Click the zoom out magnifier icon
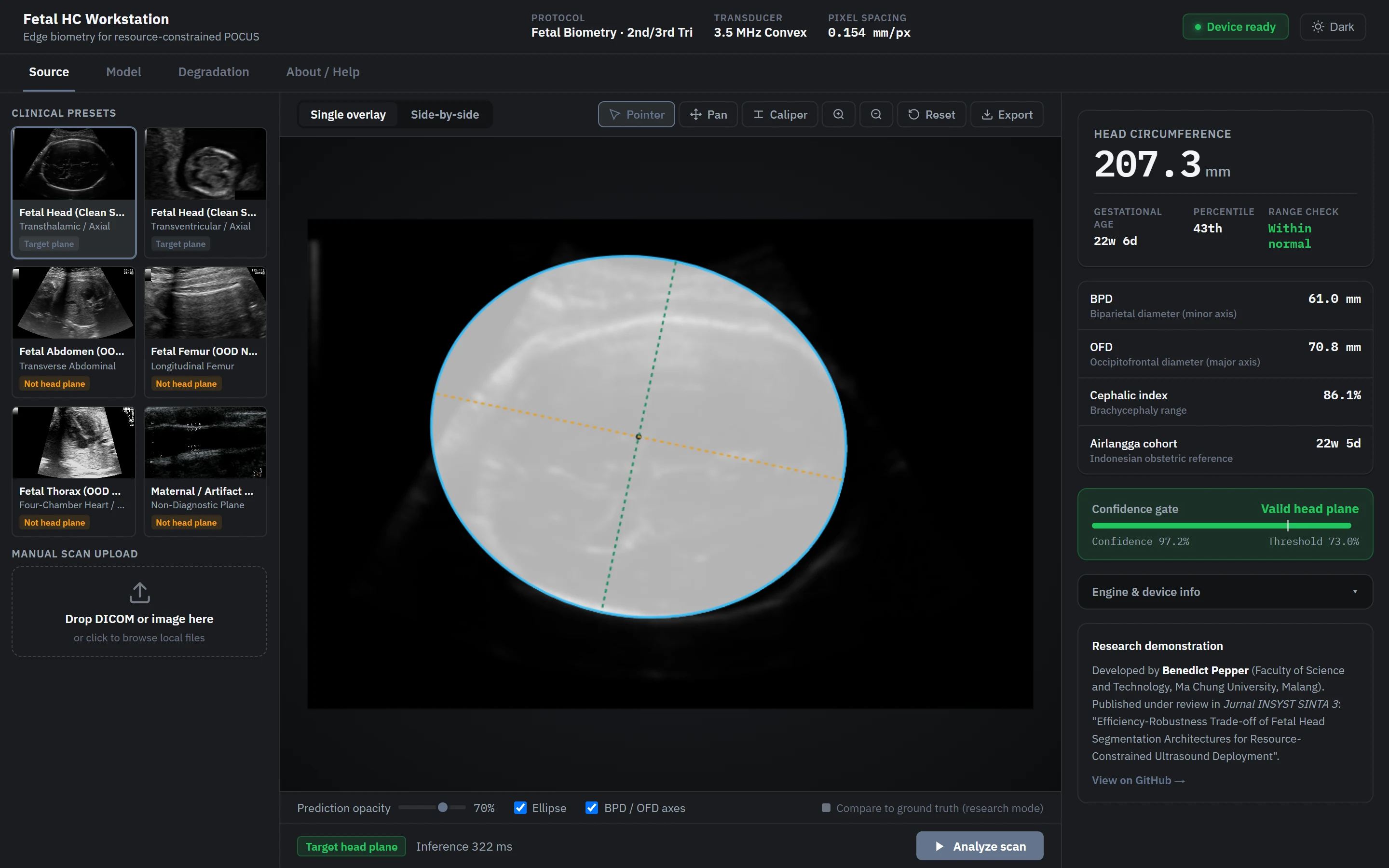The width and height of the screenshot is (1389, 868). click(876, 114)
